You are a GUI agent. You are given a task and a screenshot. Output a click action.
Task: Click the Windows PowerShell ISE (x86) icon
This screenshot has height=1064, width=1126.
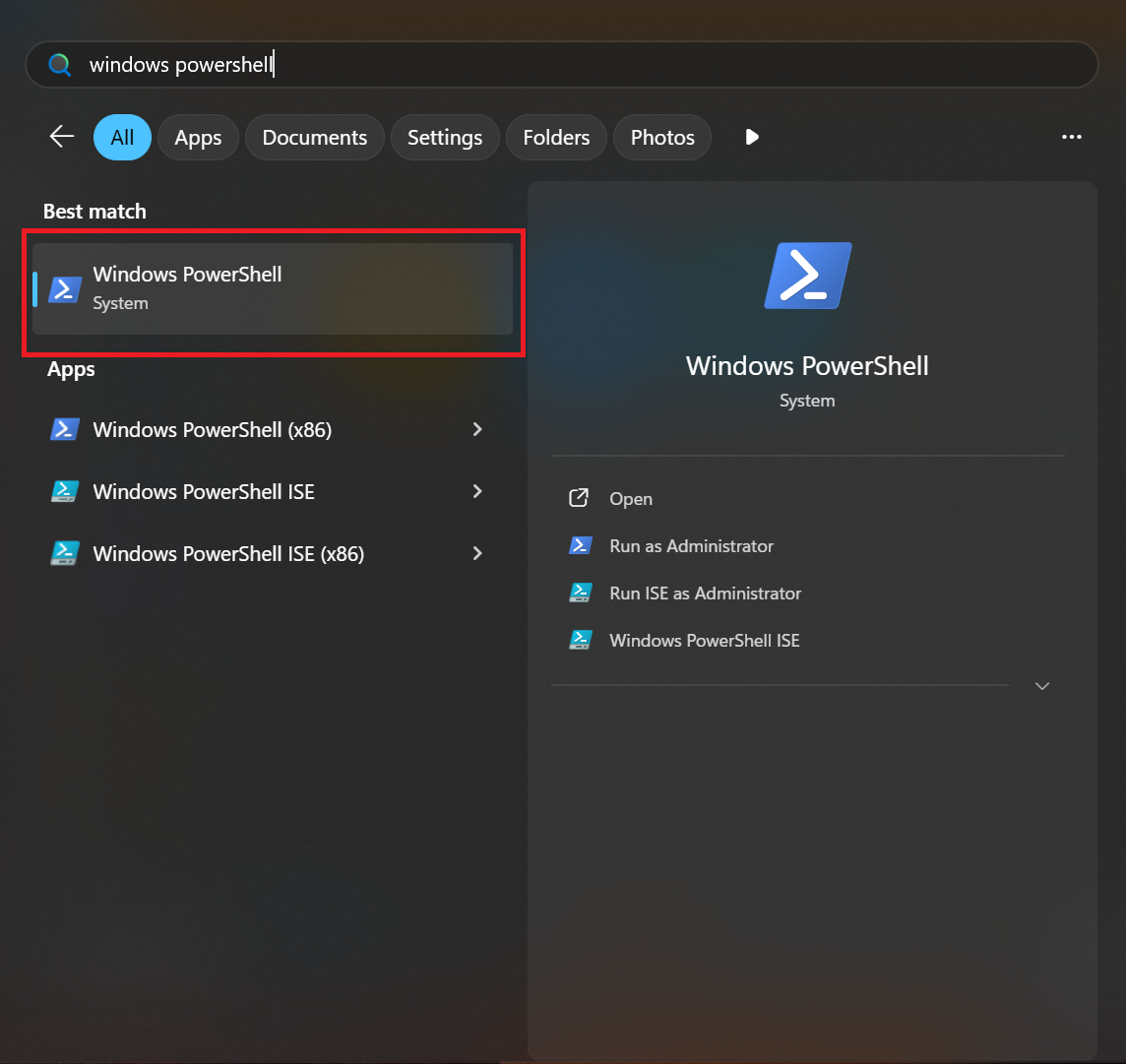[65, 554]
